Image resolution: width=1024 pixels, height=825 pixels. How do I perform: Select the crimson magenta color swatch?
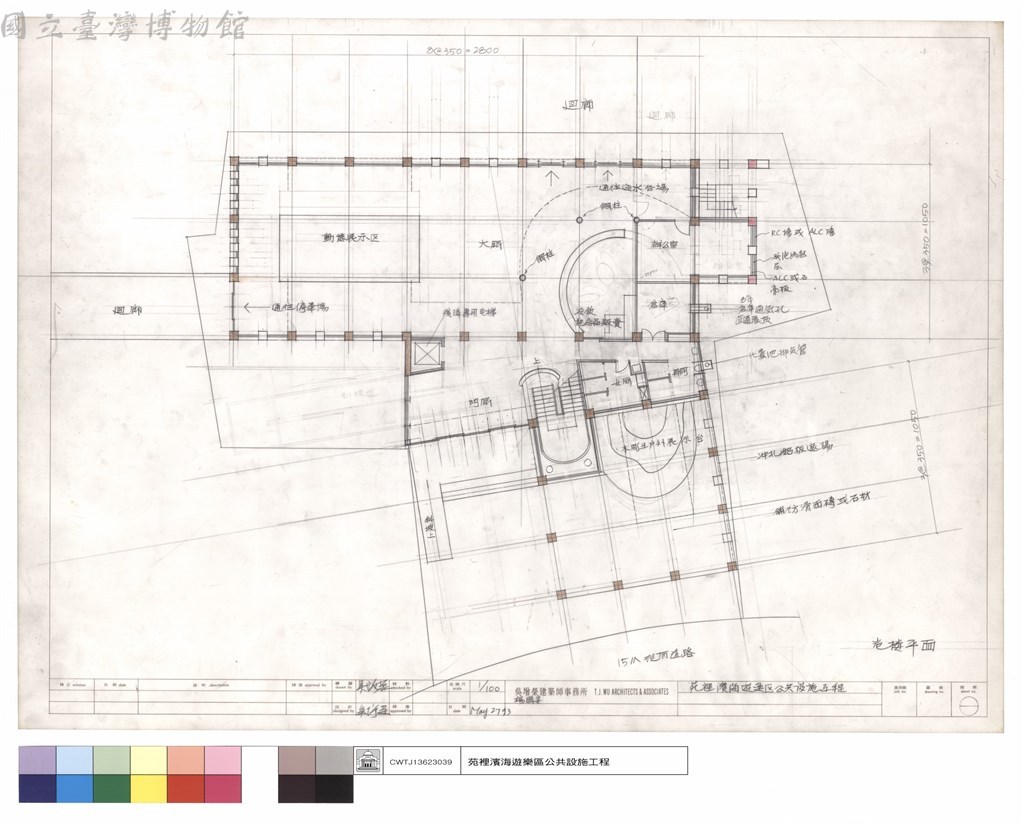pos(223,788)
